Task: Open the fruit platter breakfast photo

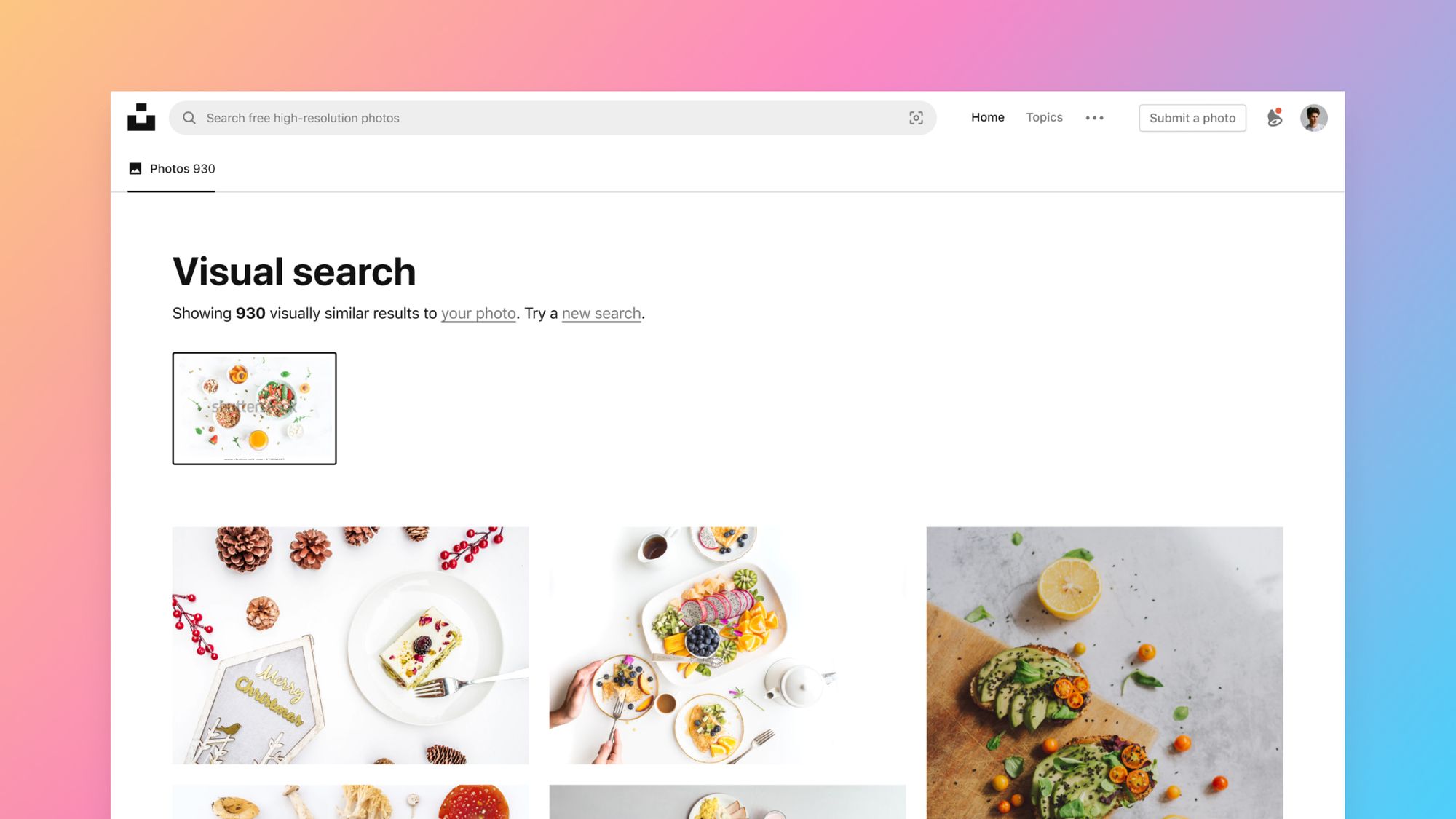Action: click(727, 645)
